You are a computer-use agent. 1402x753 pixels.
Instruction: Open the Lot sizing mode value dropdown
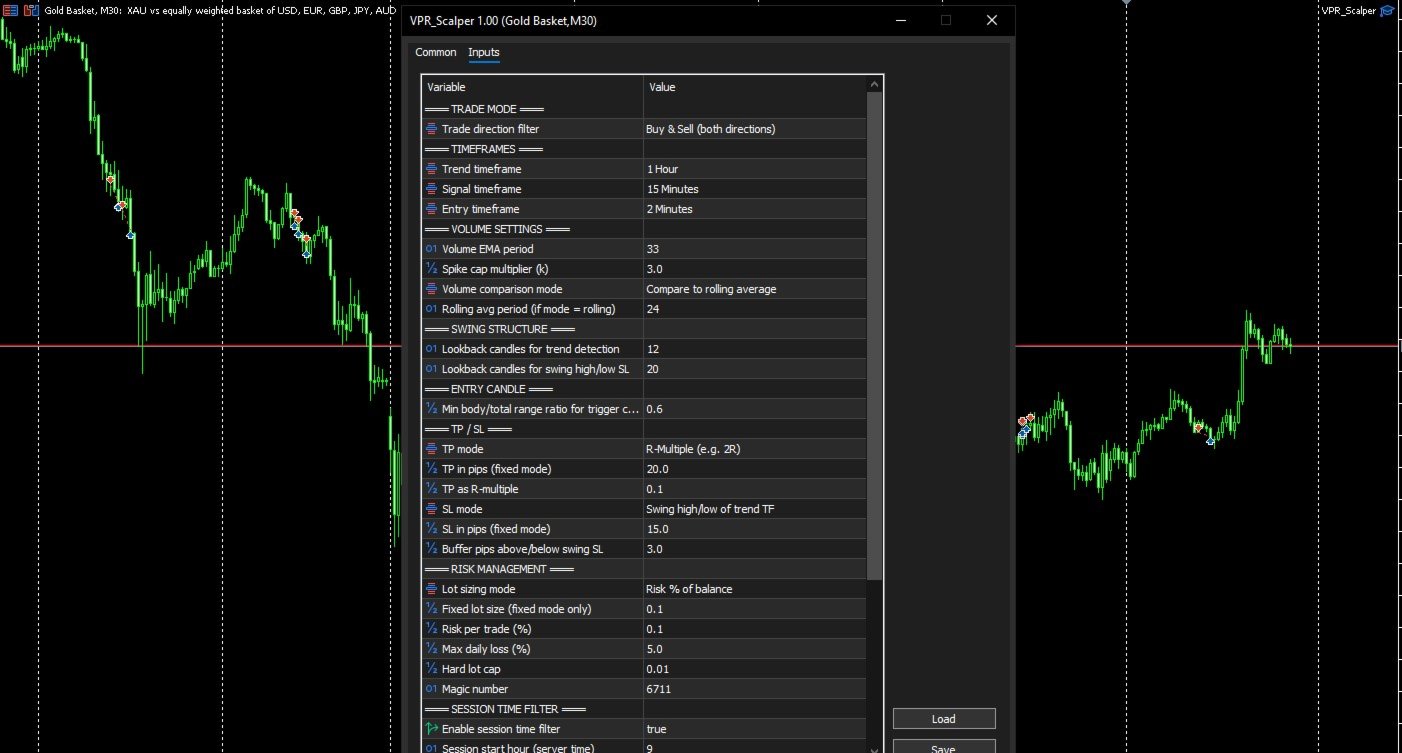[754, 589]
